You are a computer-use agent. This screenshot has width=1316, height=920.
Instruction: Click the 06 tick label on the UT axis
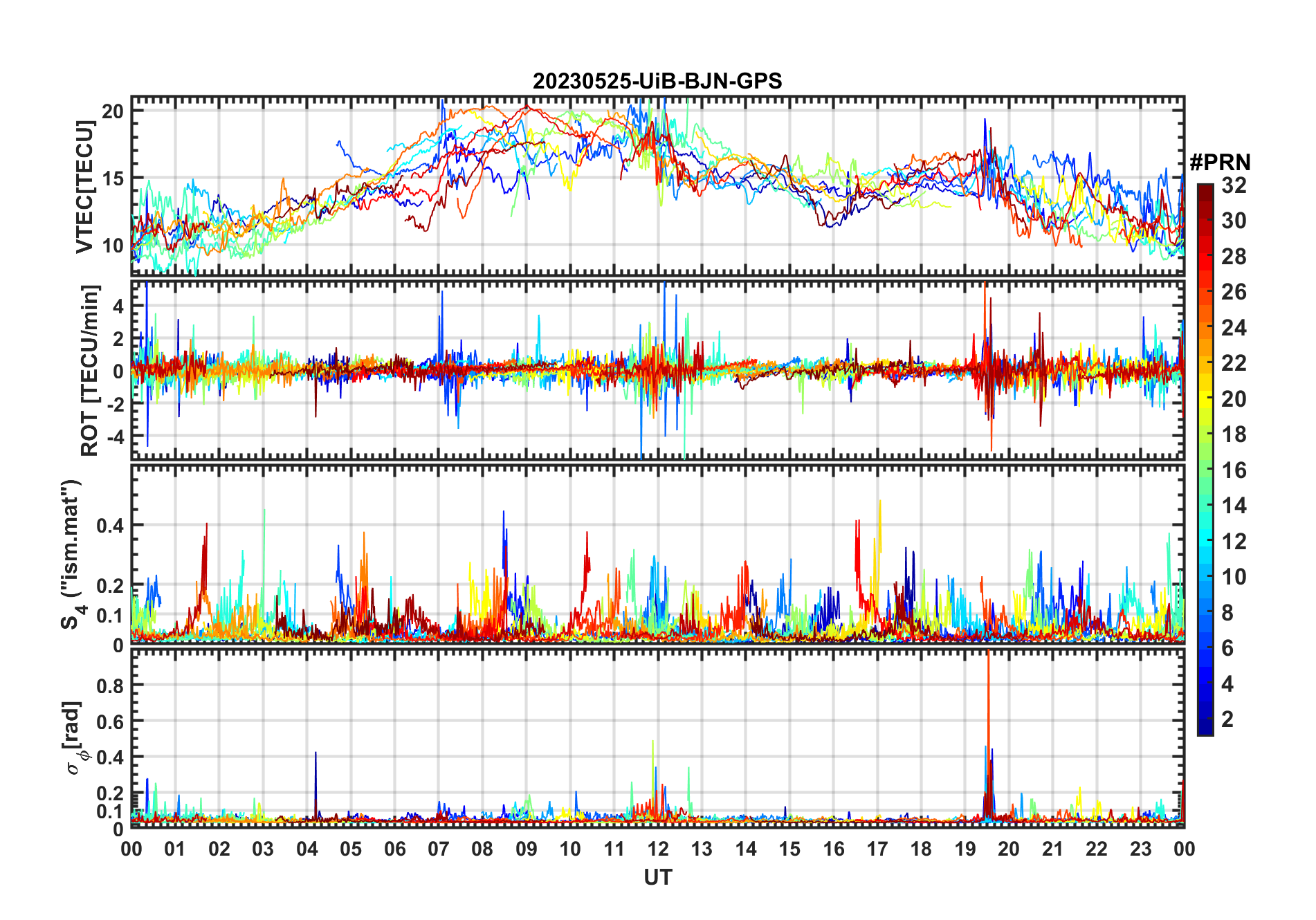(394, 849)
